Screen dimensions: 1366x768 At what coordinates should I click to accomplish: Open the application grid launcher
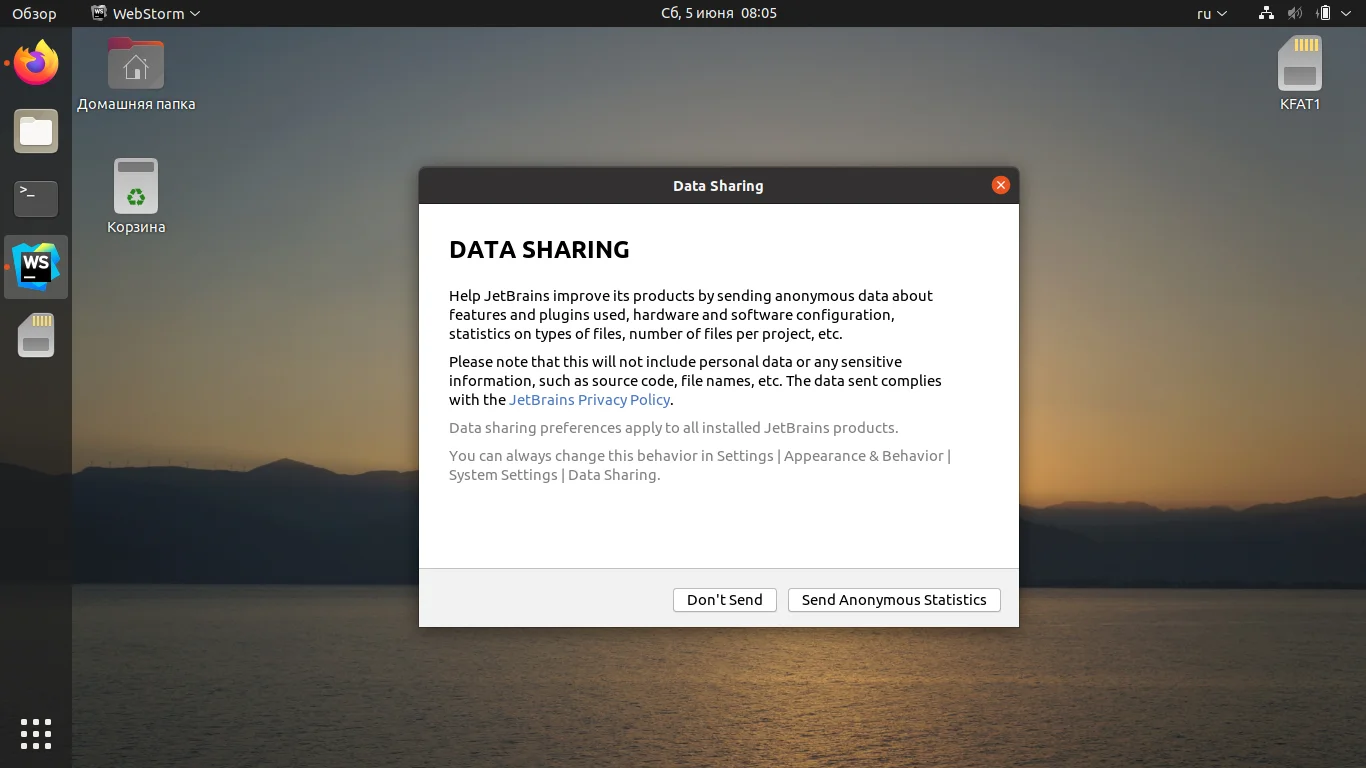(36, 733)
